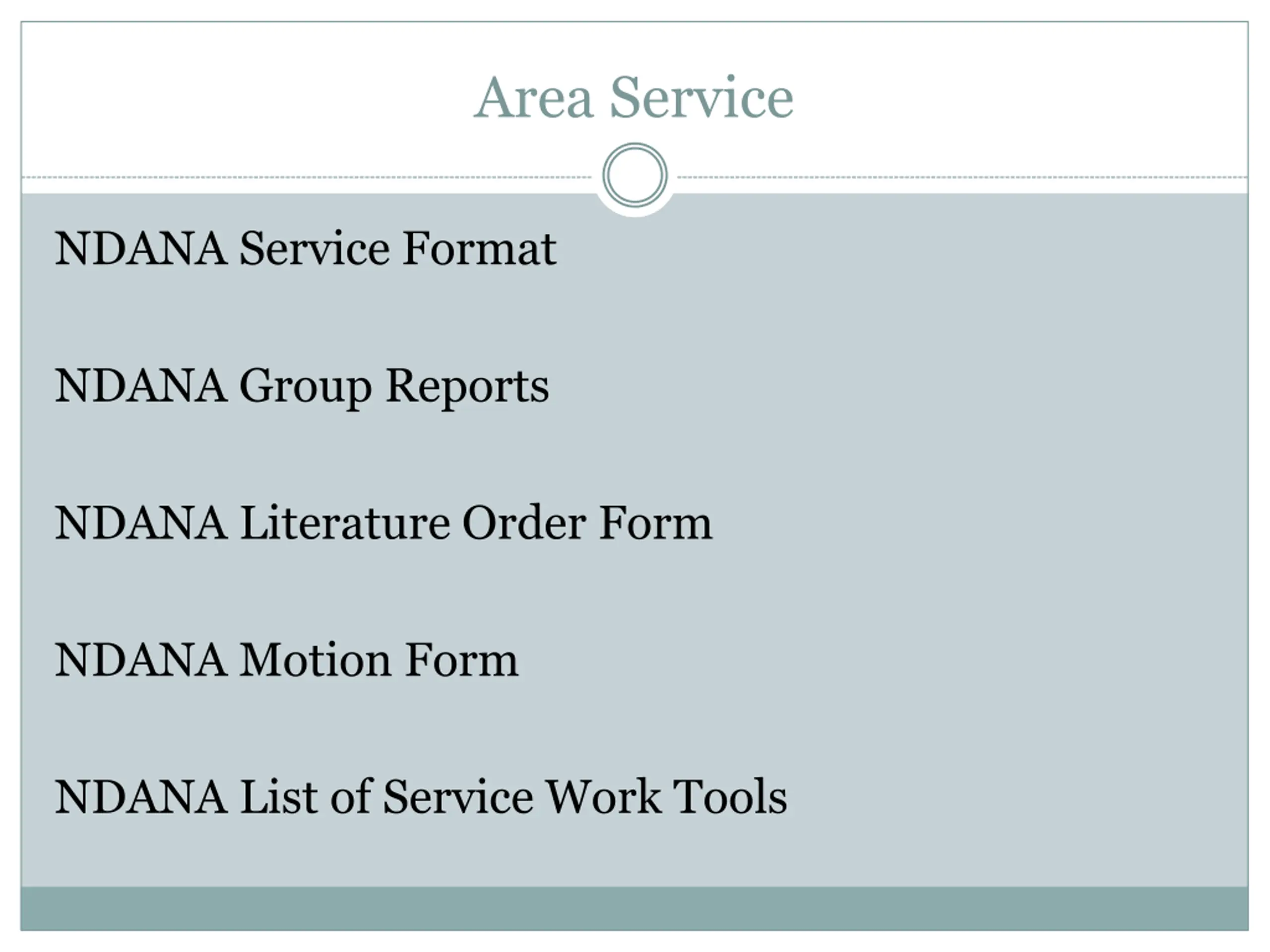Click the word Literature in the third line
Screen dimensions: 1270x952
345,523
